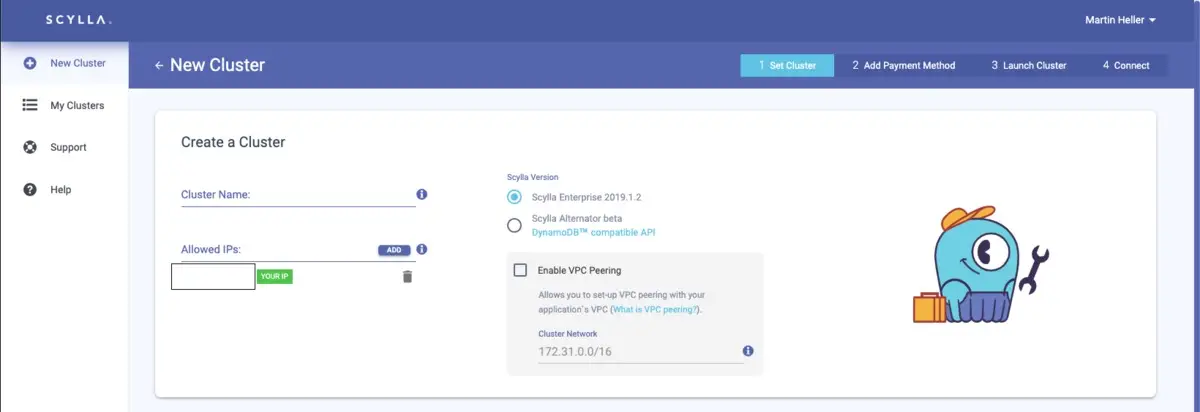Click the My Clusters list icon

(x=30, y=105)
